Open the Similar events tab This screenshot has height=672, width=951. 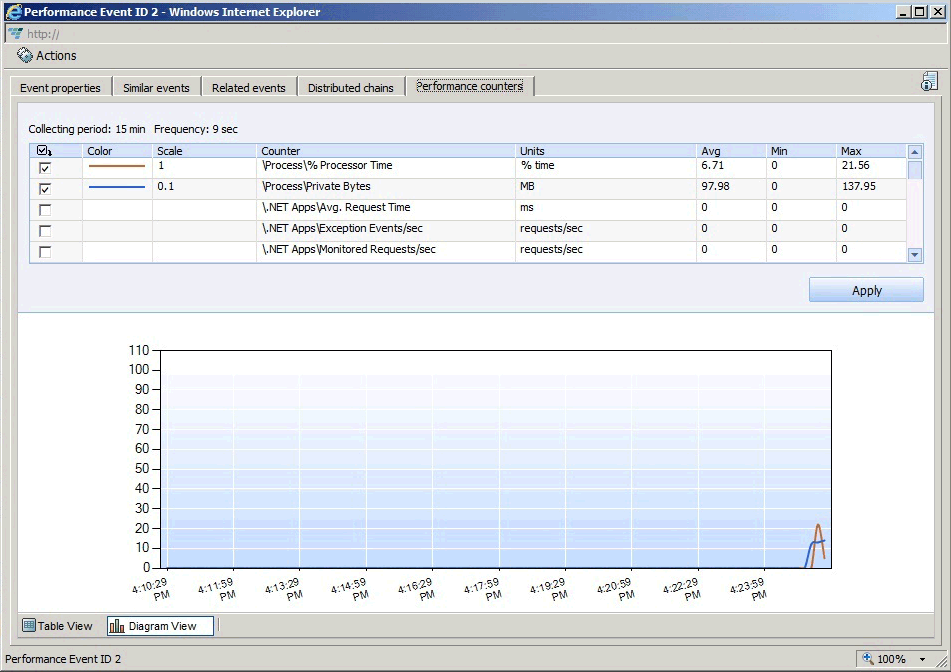pos(156,87)
